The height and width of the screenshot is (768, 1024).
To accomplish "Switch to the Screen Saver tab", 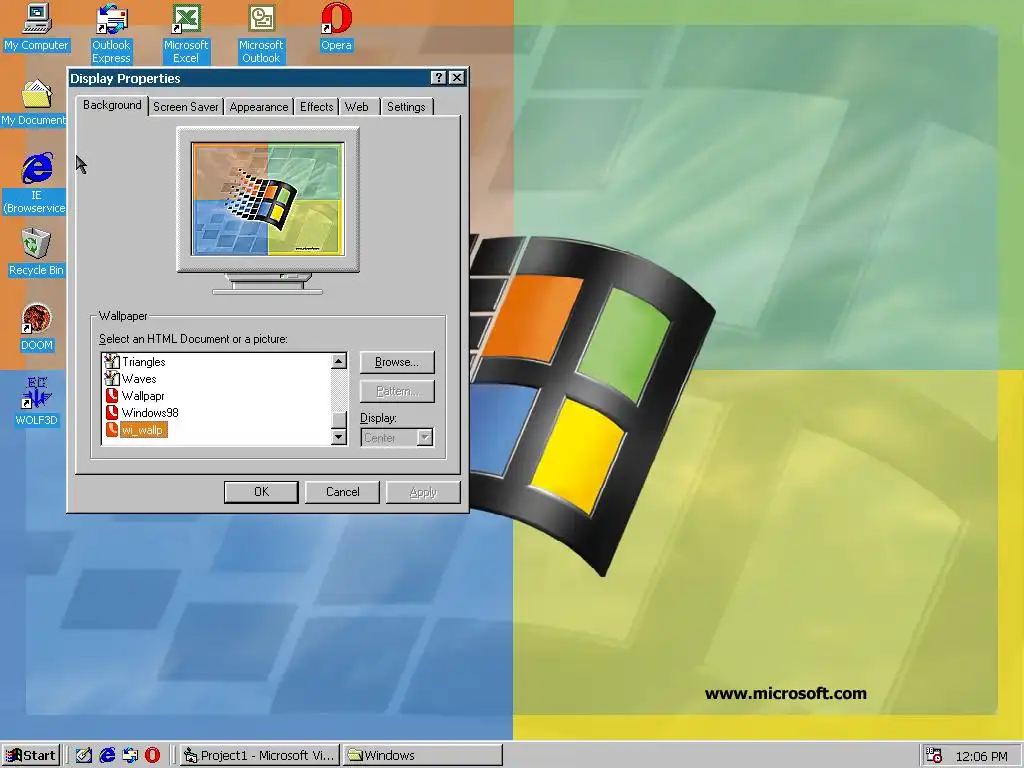I will tap(185, 106).
